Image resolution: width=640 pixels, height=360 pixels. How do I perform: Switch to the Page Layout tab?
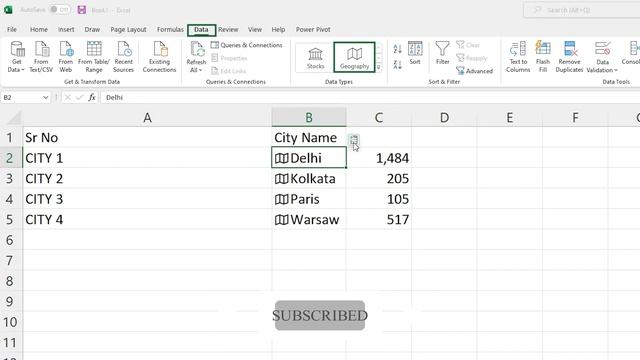[x=128, y=29]
